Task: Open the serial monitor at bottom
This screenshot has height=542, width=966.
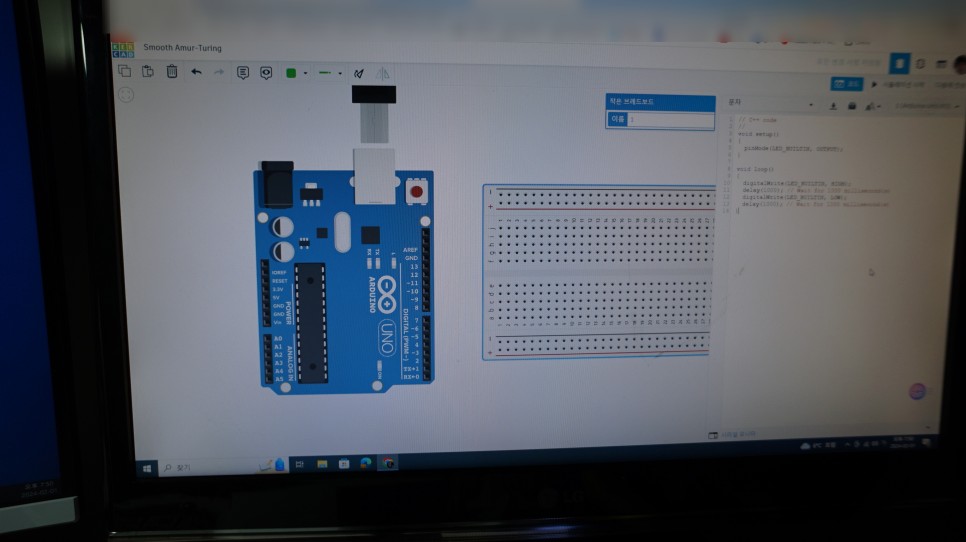Action: (x=733, y=435)
